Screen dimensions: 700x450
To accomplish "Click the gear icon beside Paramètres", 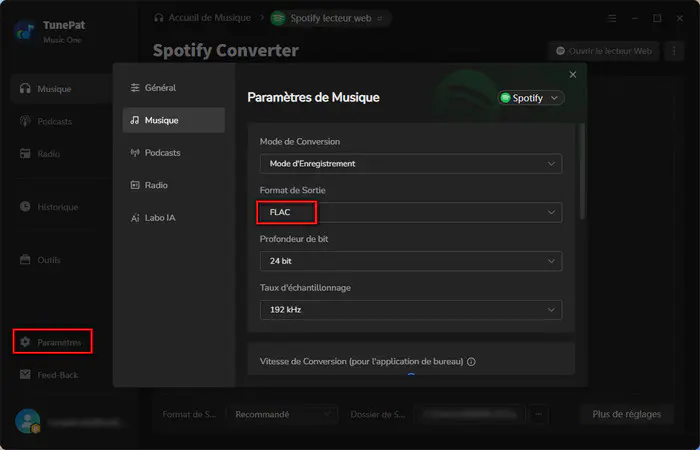I will (x=25, y=342).
